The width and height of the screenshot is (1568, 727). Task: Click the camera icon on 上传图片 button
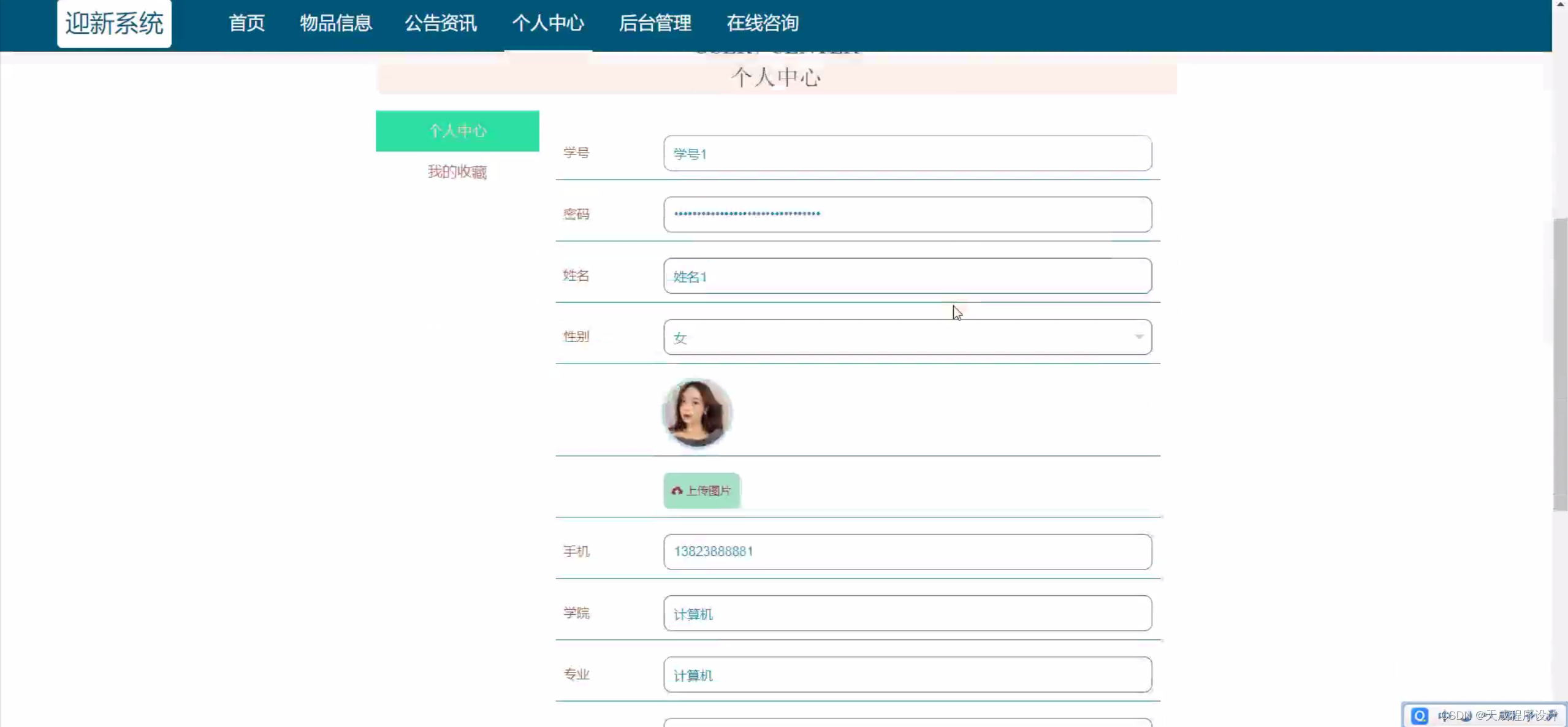677,490
